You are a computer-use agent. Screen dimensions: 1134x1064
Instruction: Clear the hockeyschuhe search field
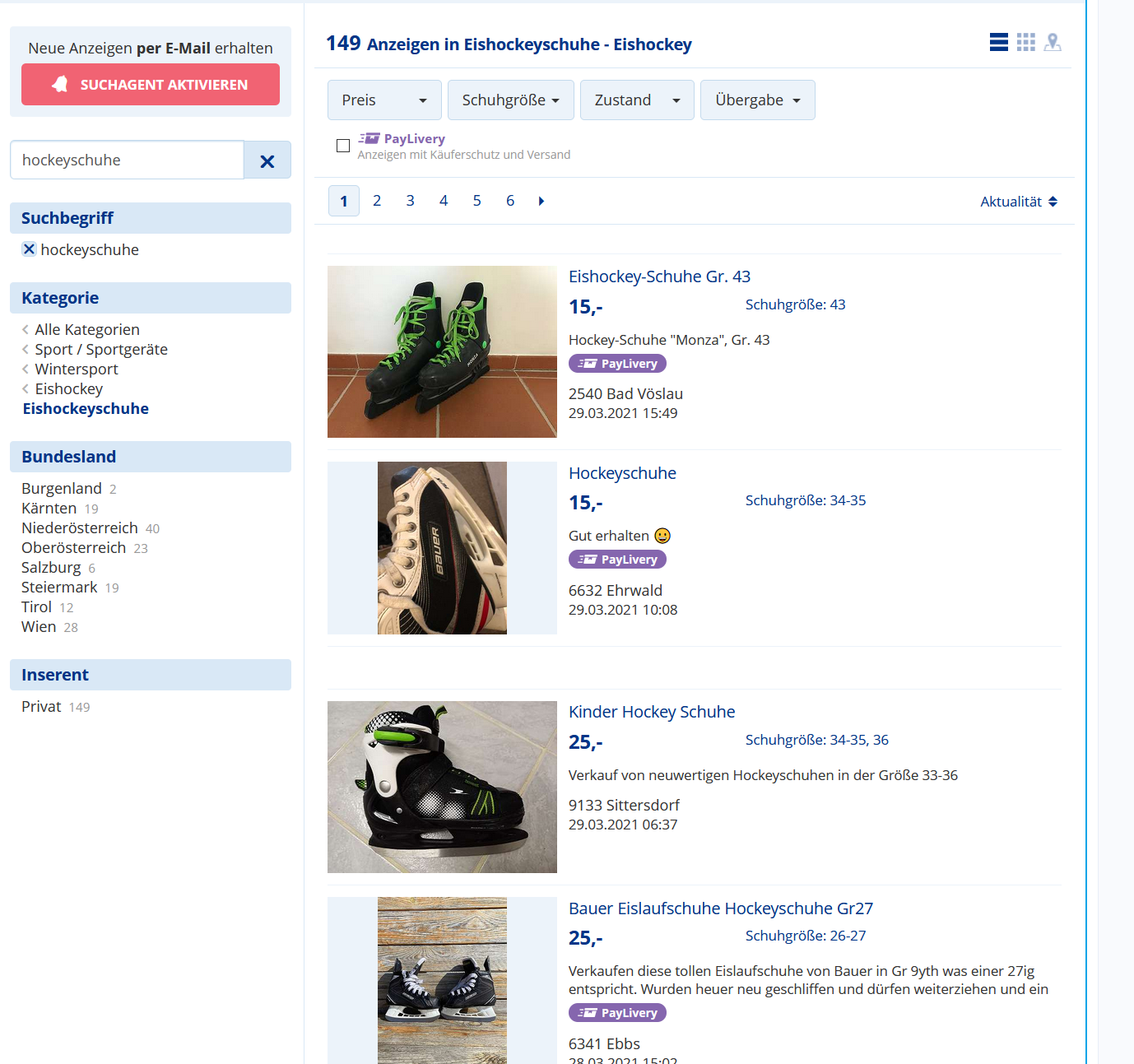tap(267, 160)
